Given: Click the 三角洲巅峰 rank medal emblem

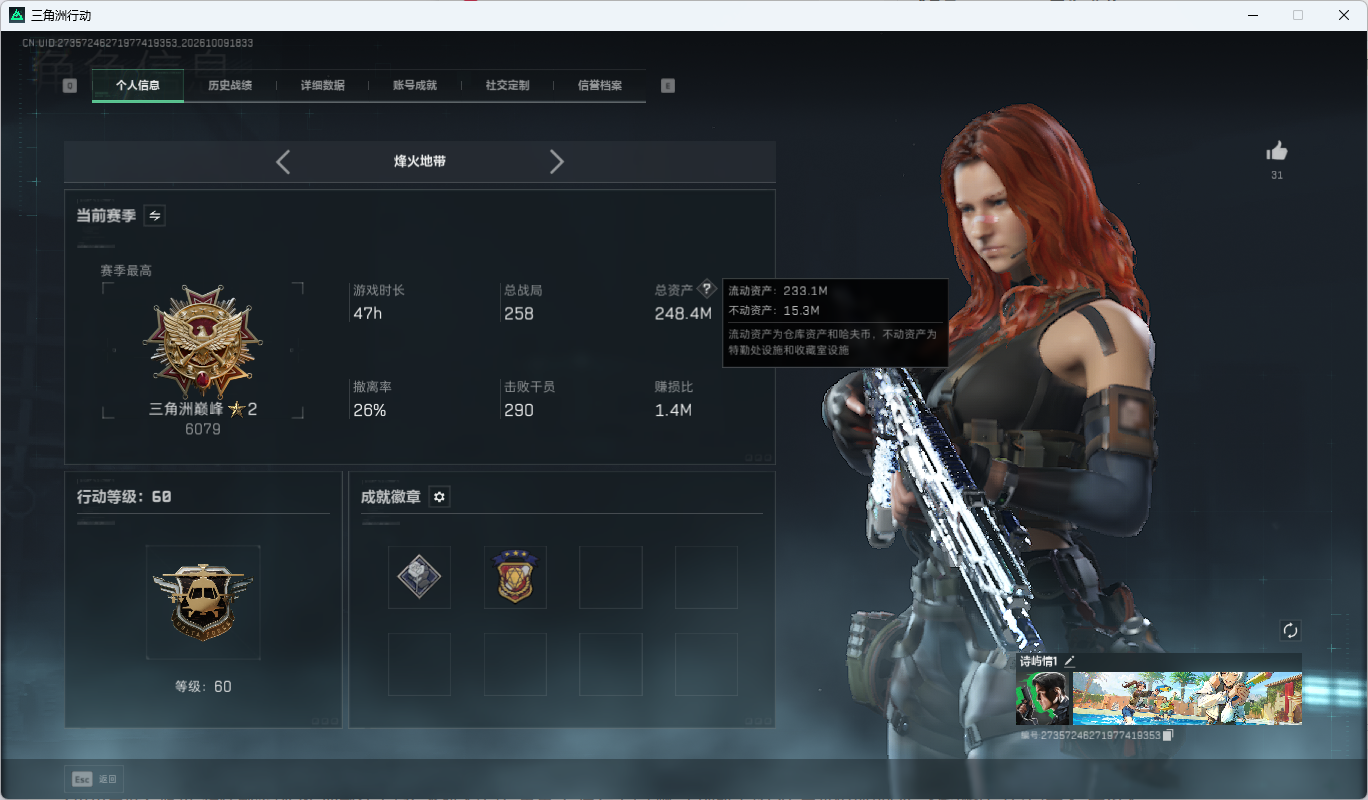Looking at the screenshot, I should click(203, 342).
